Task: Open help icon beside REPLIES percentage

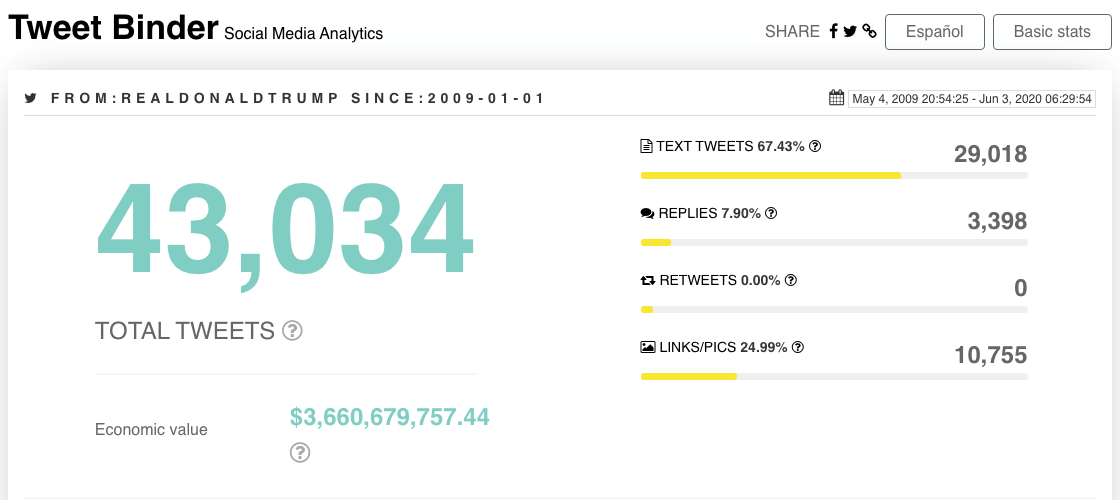Action: [771, 213]
